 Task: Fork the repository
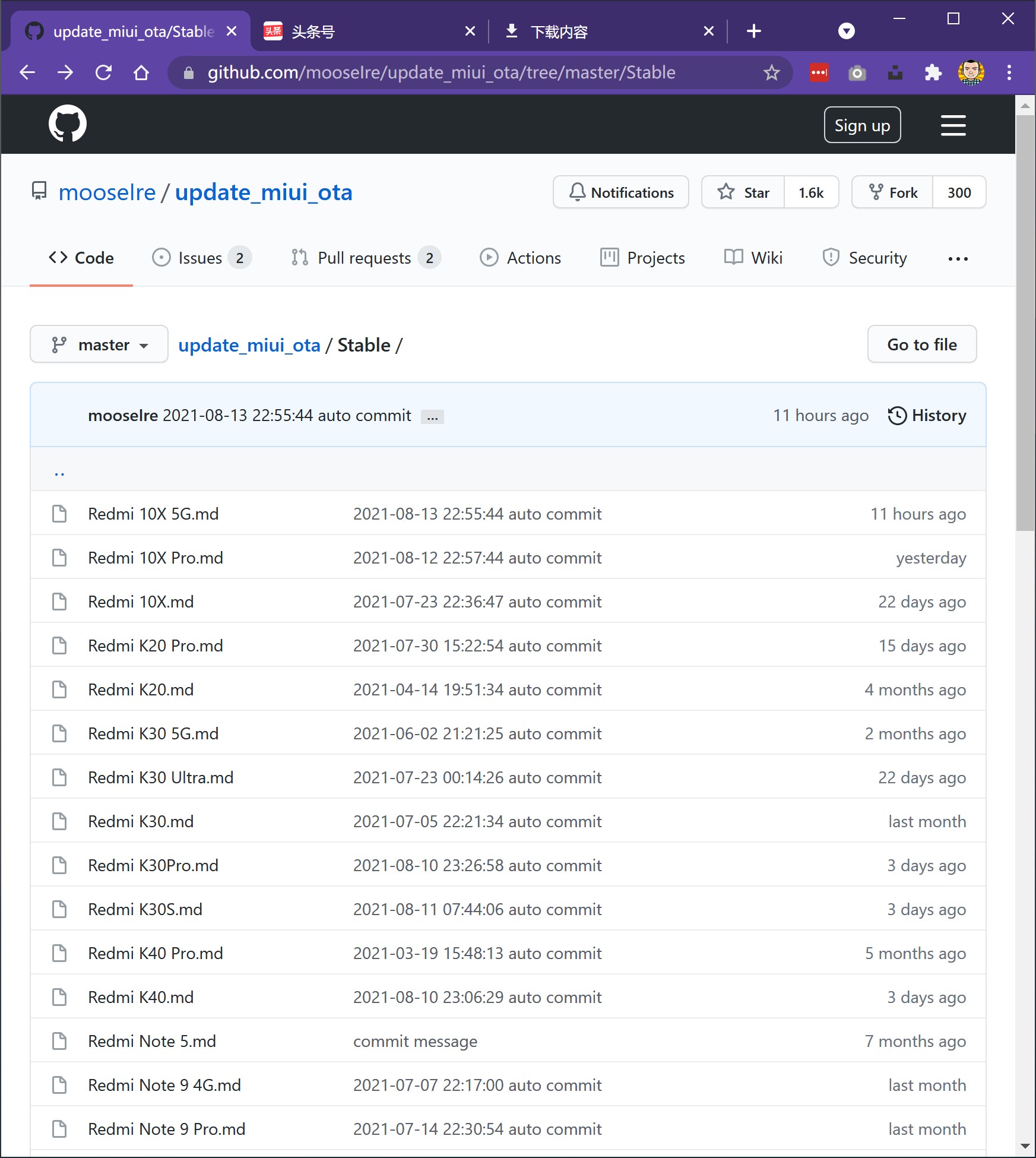tap(891, 192)
